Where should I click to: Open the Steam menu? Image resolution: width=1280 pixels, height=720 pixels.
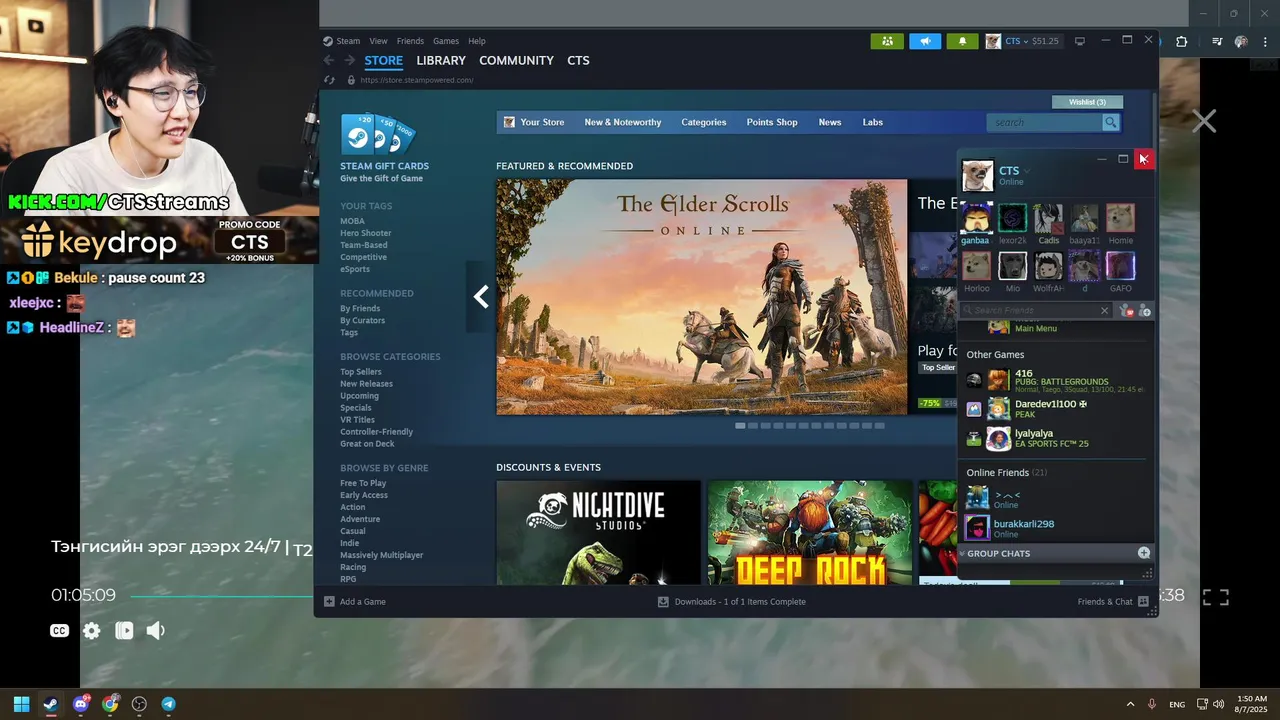click(348, 41)
